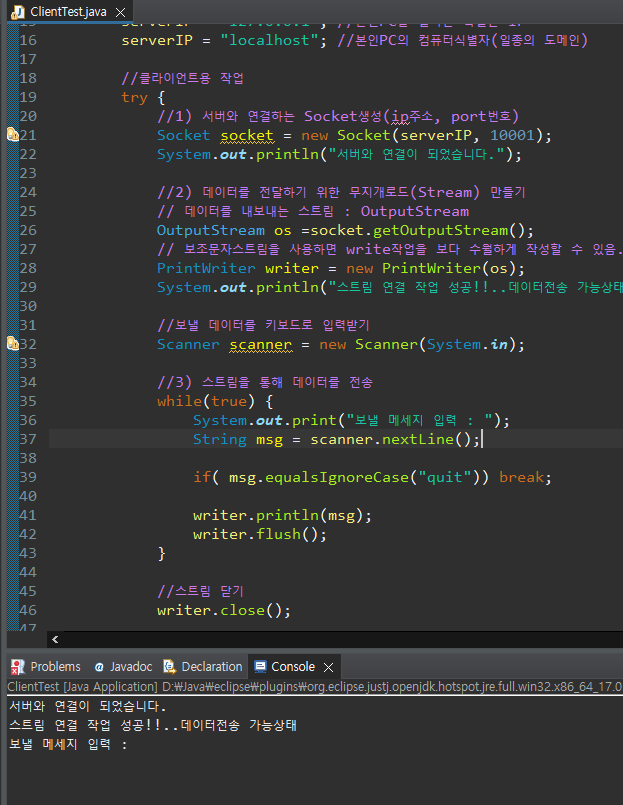Viewport: 623px width, 805px height.
Task: Click the closing brace on line 43
Action: coord(161,553)
